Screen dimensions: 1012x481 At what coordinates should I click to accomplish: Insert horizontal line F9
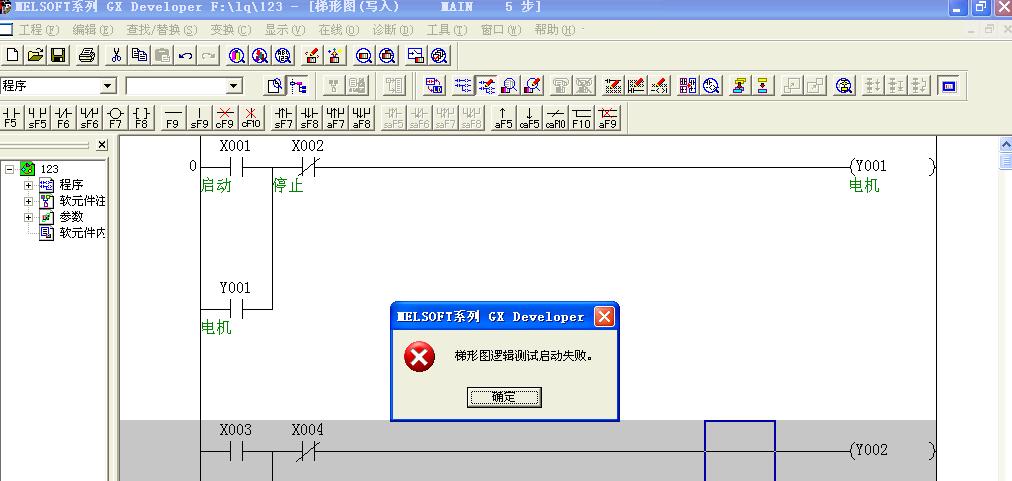tap(172, 118)
